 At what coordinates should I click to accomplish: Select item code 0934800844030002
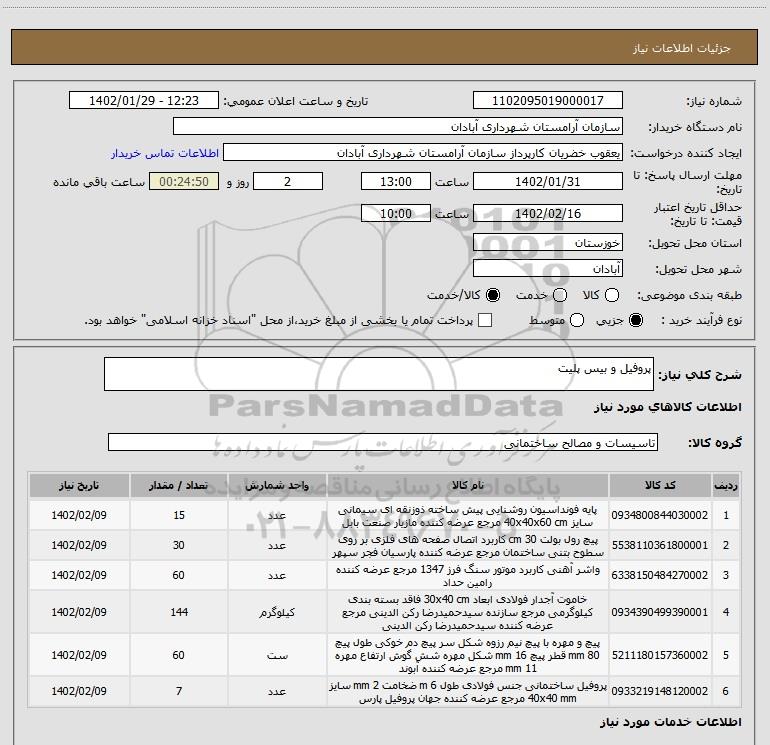coord(660,515)
